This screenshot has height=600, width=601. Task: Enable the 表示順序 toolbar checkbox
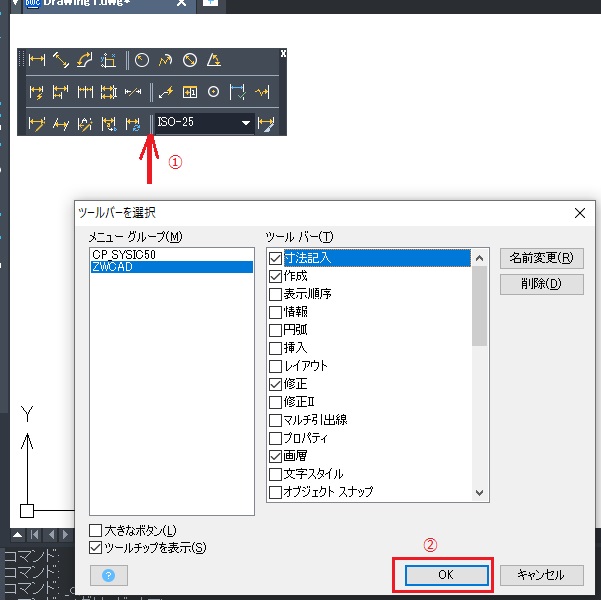pyautogui.click(x=275, y=294)
